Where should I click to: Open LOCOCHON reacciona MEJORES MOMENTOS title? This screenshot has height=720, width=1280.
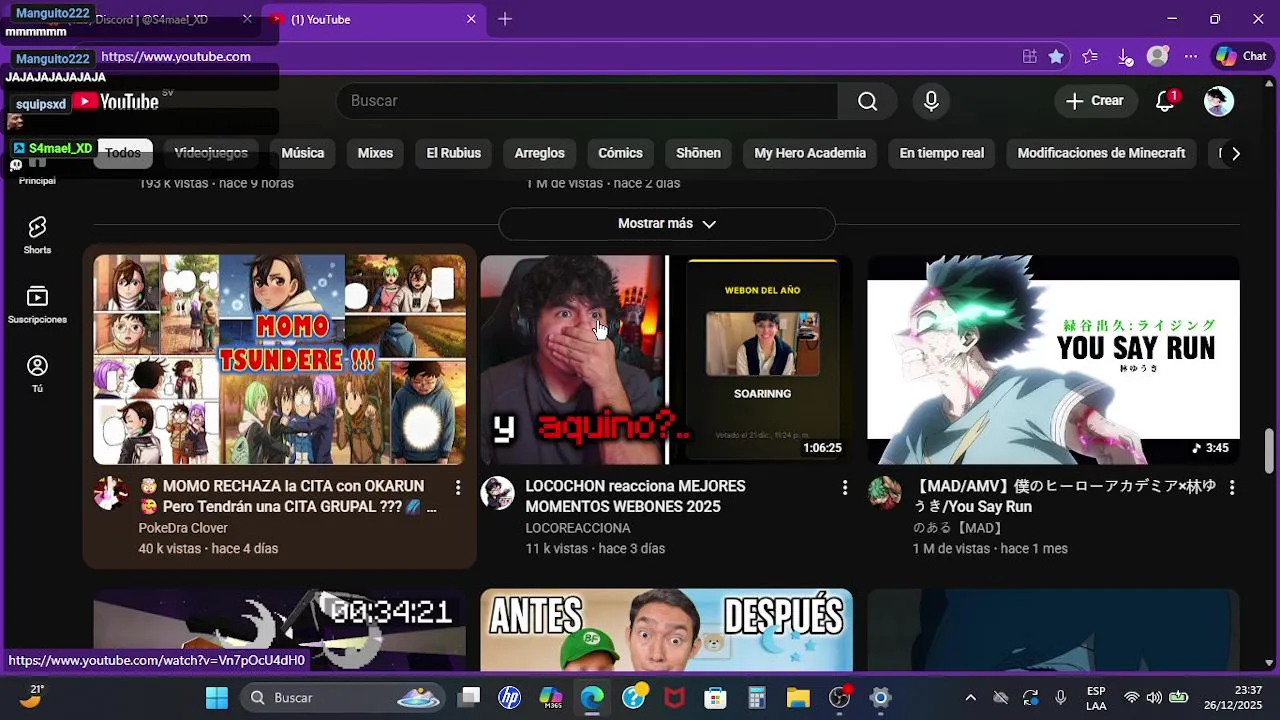pyautogui.click(x=636, y=496)
